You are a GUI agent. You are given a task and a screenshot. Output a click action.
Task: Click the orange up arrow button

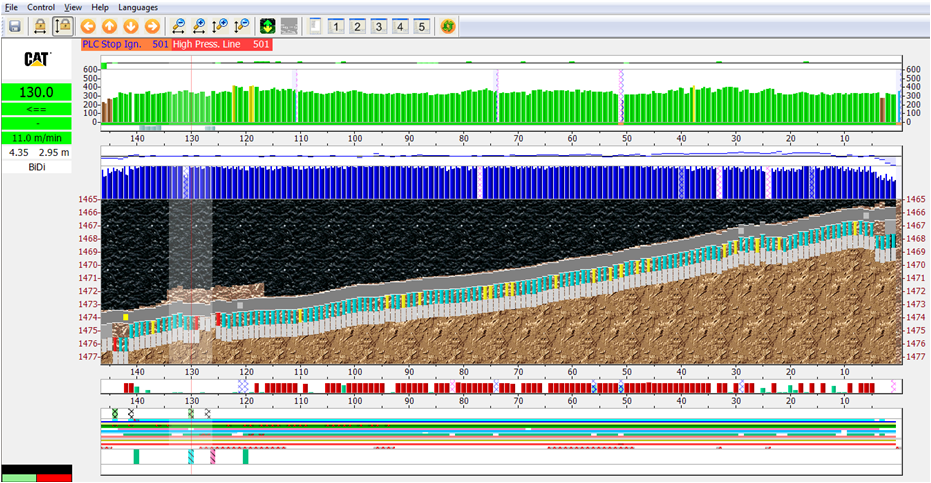click(x=110, y=26)
